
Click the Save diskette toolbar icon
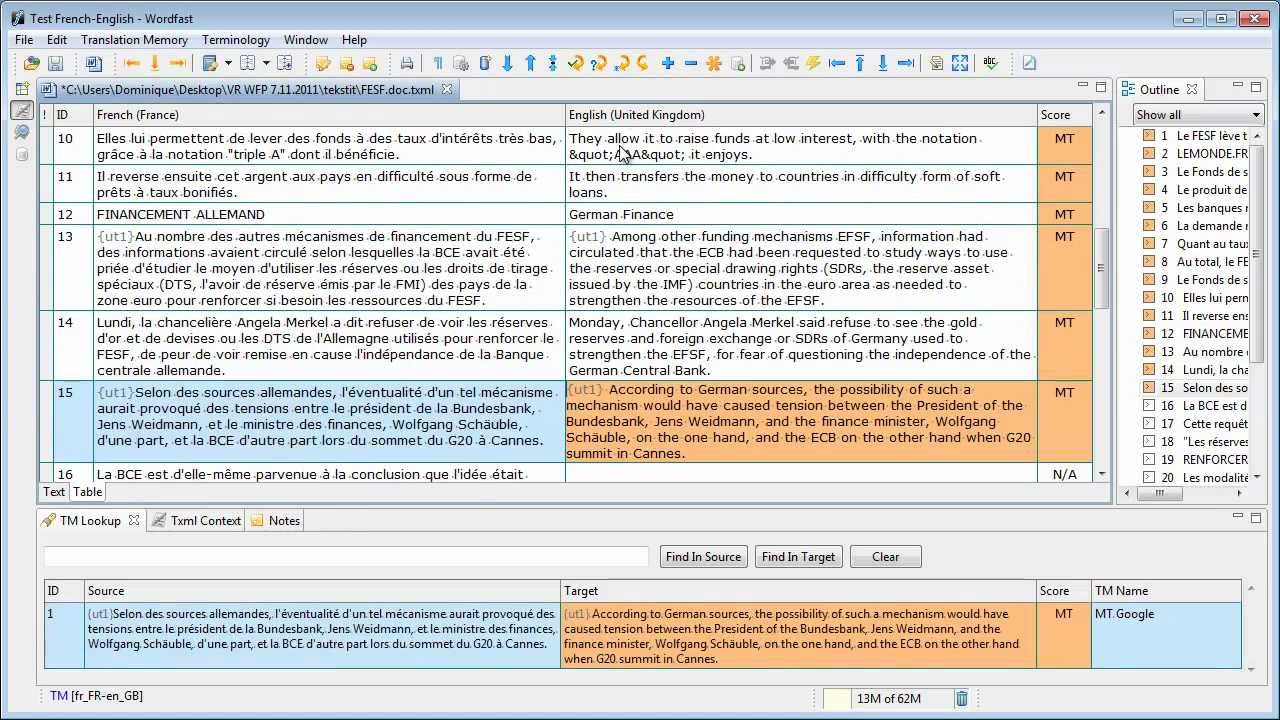click(56, 63)
